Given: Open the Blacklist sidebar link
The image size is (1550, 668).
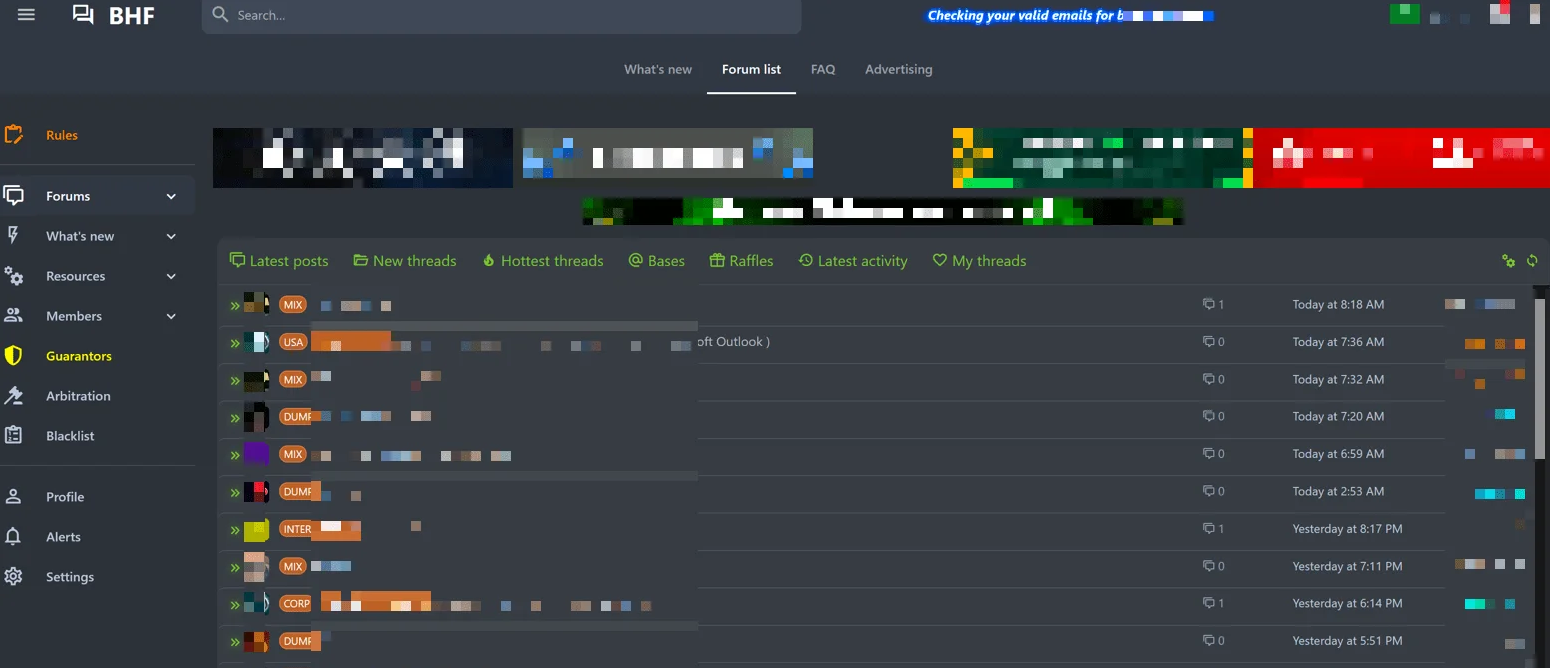Looking at the screenshot, I should [70, 436].
